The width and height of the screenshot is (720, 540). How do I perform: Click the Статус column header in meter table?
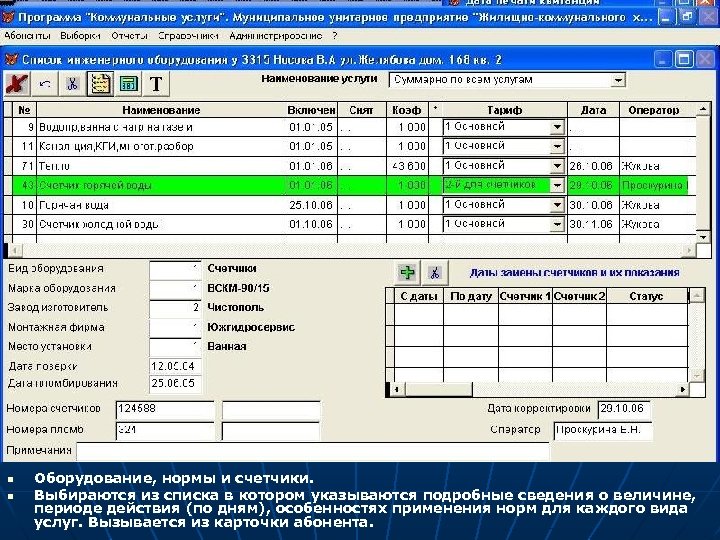pos(647,297)
